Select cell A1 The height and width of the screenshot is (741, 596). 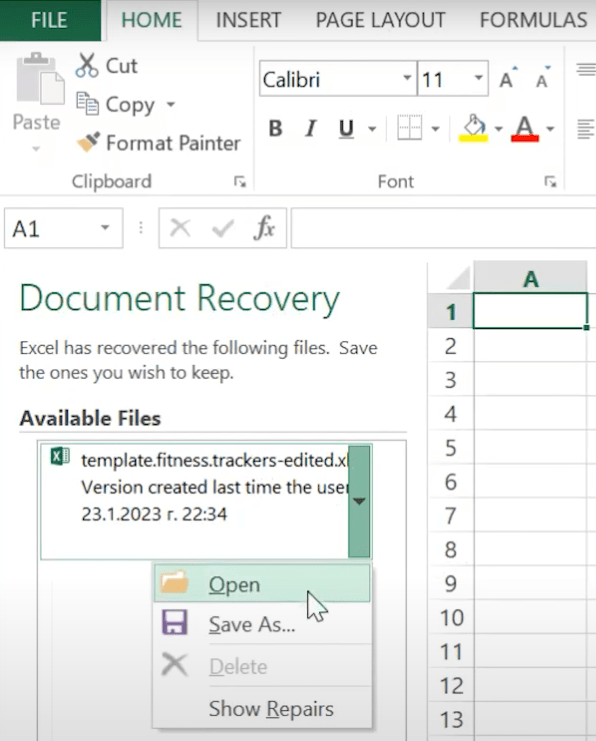(530, 311)
